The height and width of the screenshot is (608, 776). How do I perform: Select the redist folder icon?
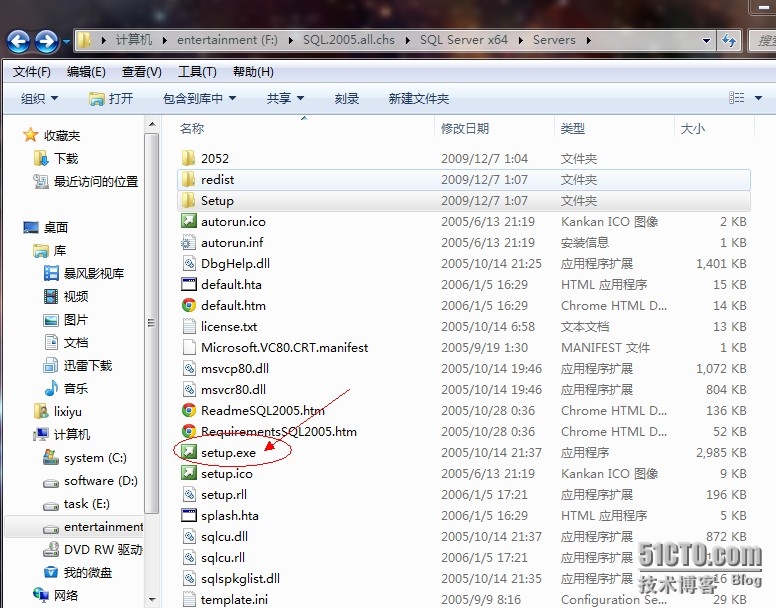tap(189, 179)
